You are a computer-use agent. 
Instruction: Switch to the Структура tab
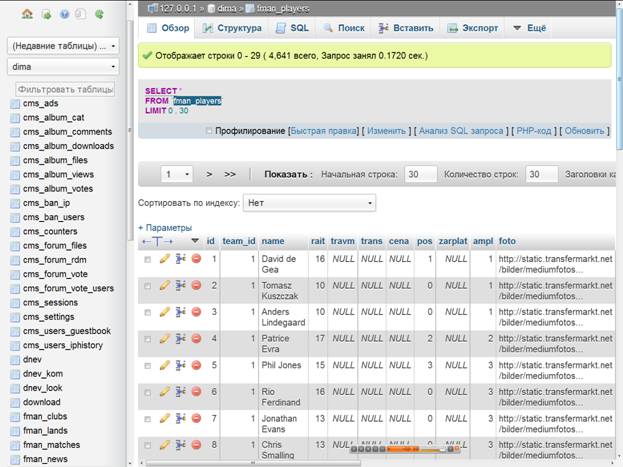pos(232,28)
